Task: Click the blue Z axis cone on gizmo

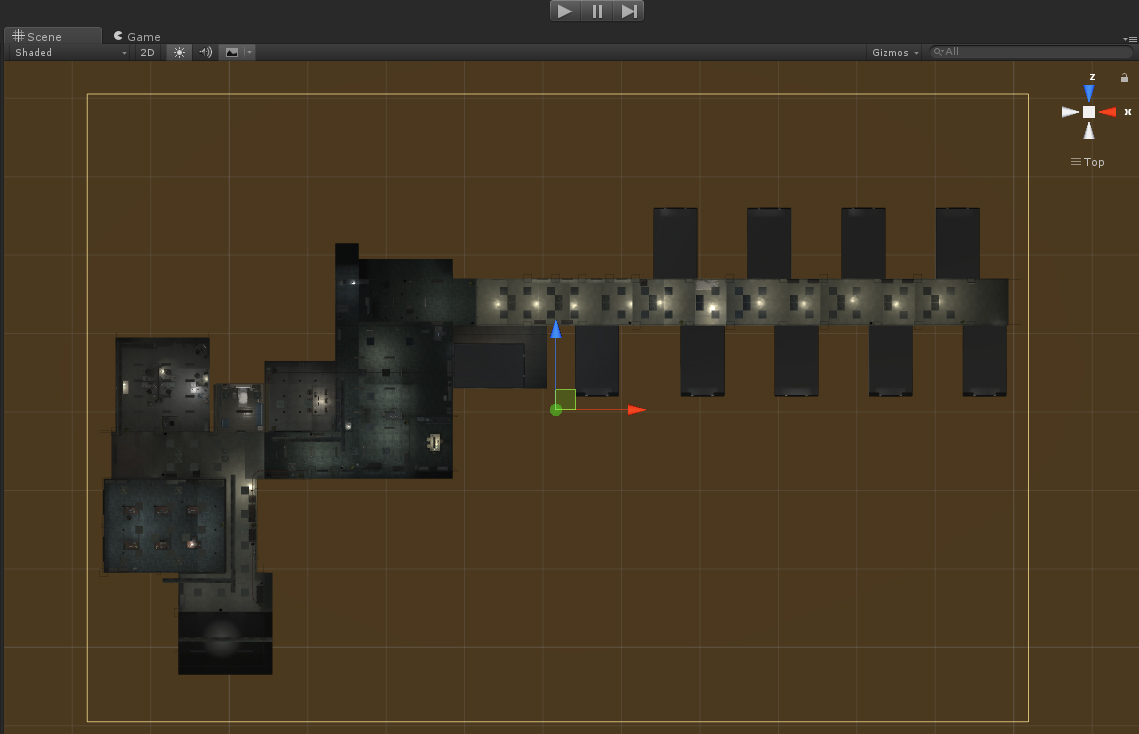Action: [1089, 92]
